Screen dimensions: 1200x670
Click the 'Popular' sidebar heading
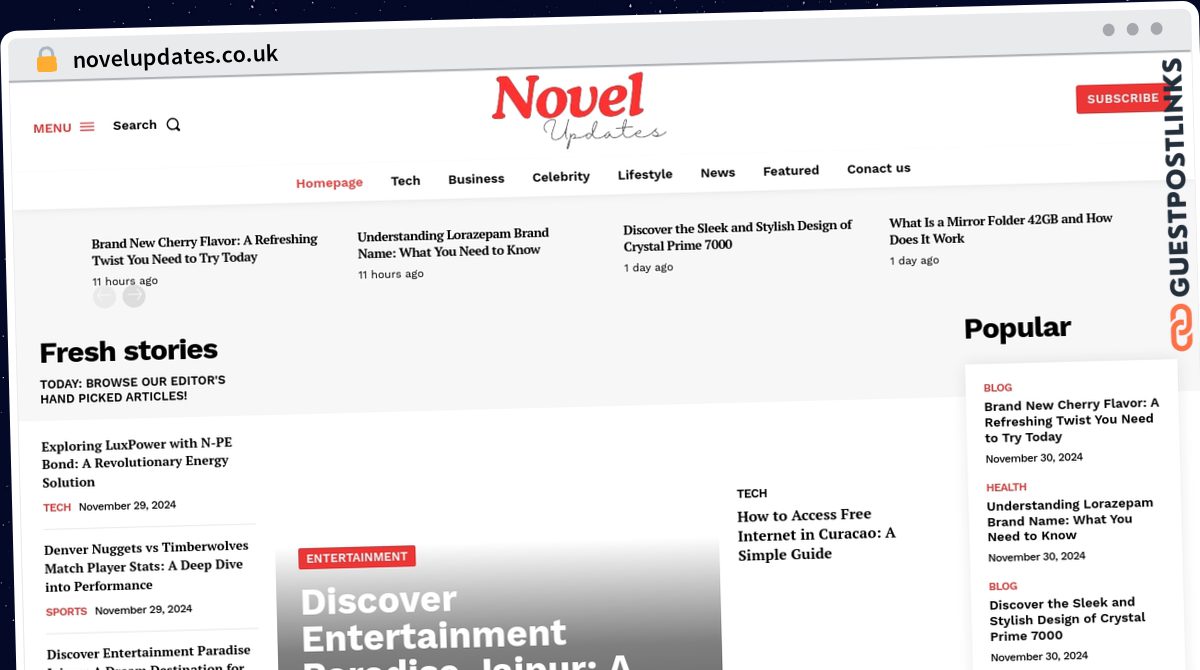[1017, 328]
